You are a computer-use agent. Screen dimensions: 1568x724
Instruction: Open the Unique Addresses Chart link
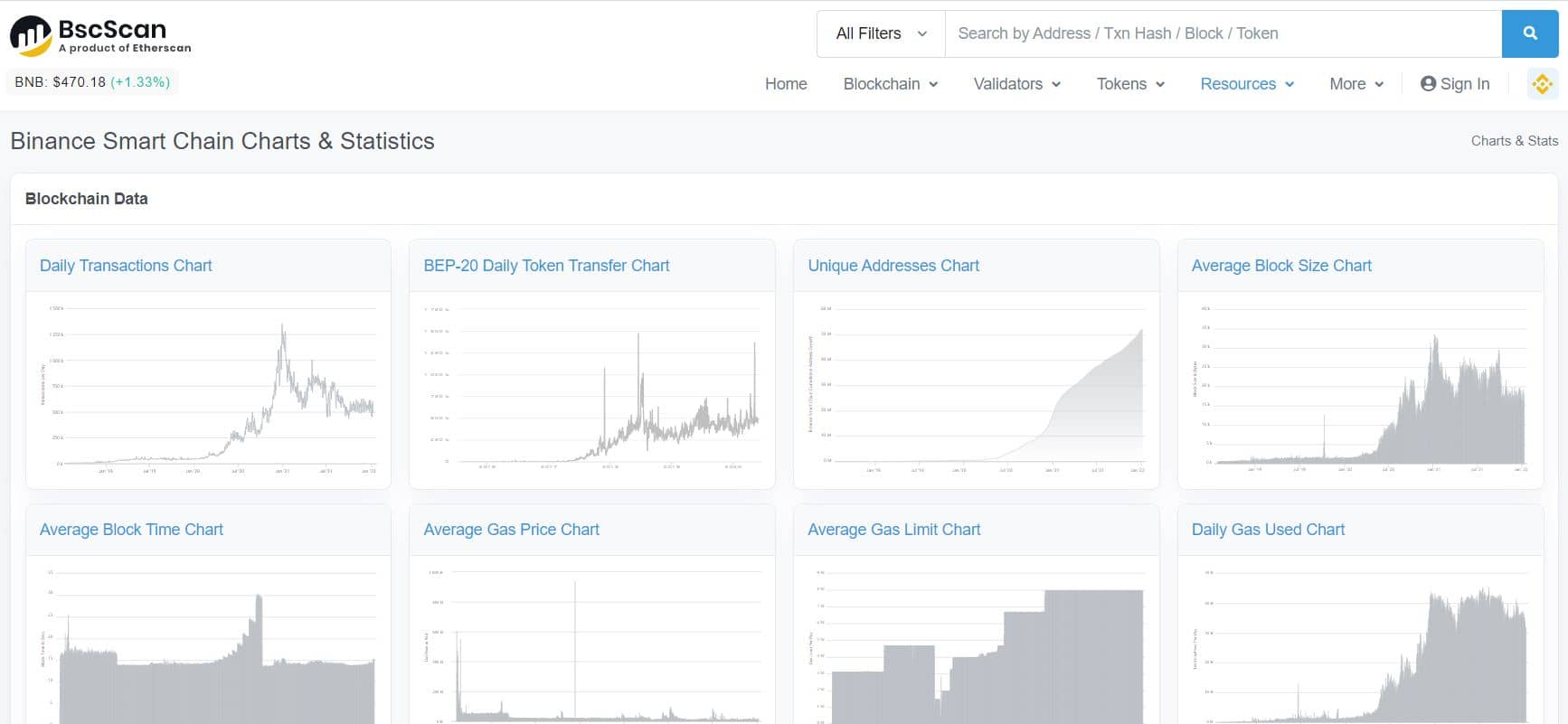pos(893,266)
